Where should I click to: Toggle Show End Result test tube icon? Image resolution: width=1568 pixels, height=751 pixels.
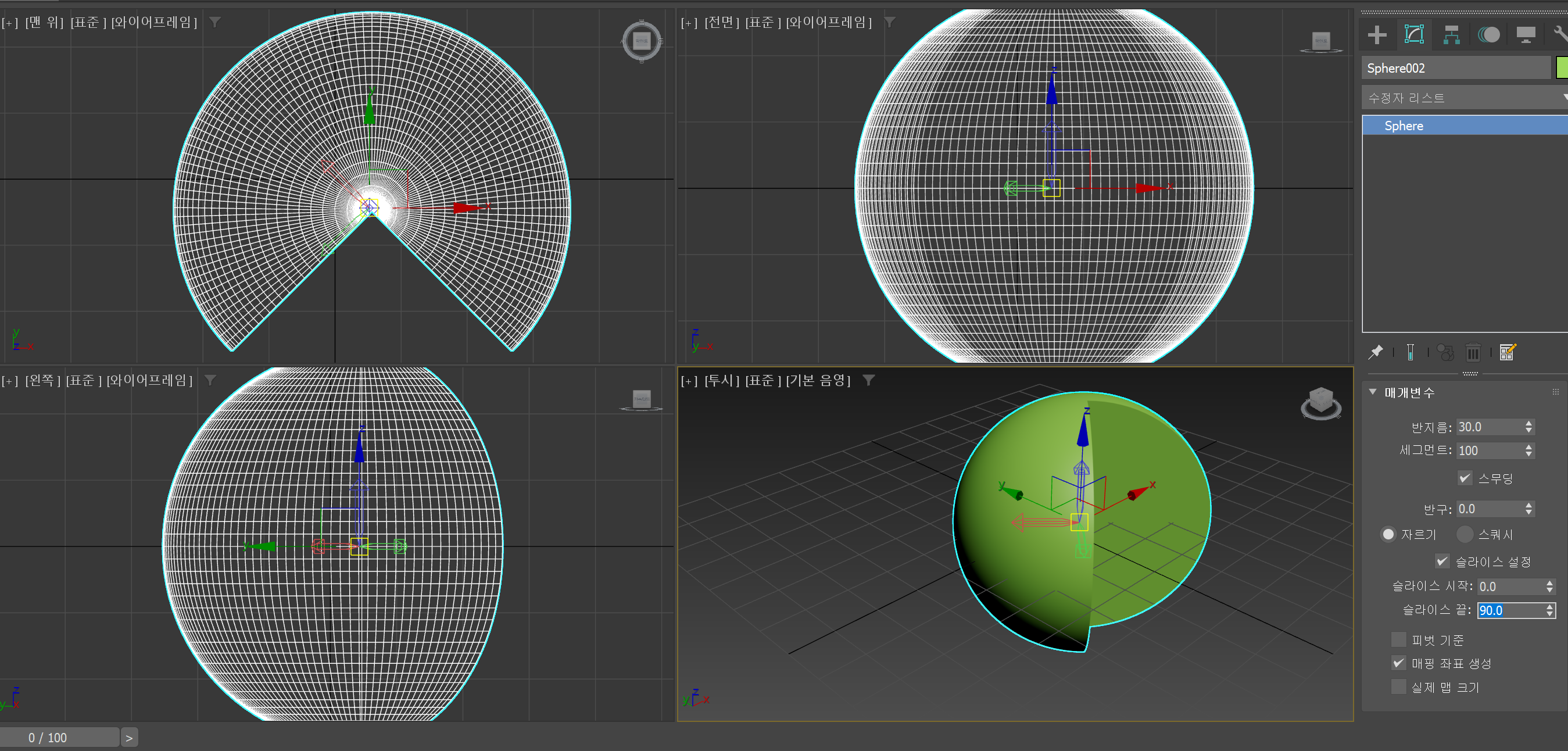pyautogui.click(x=1411, y=352)
